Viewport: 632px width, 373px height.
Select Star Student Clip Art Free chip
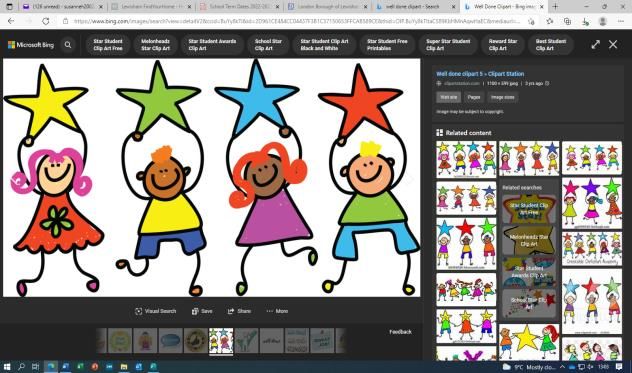[108, 45]
